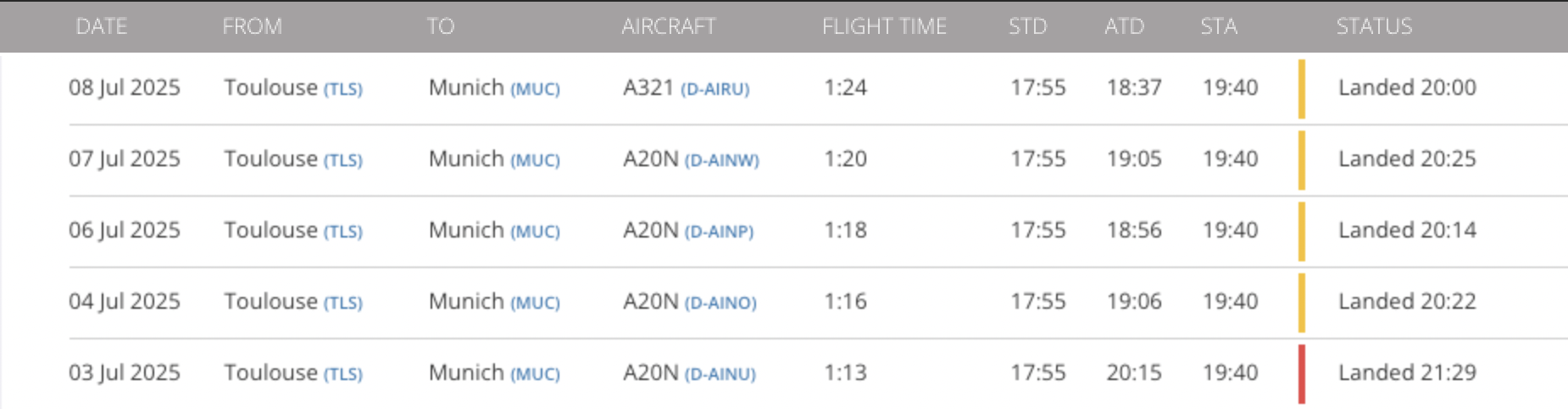Click TLS airport code in 08 Jul row
The height and width of the screenshot is (409, 1568).
342,88
